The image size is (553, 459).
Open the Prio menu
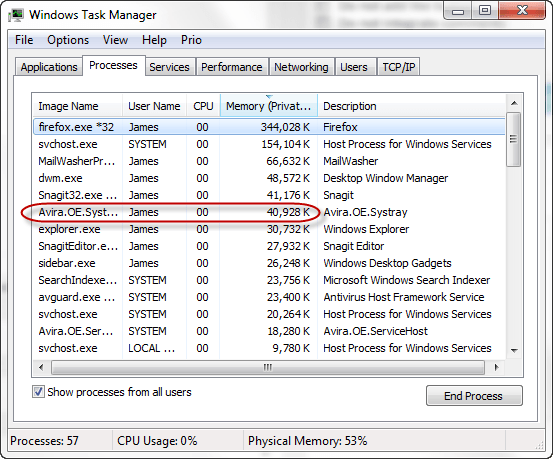click(x=191, y=40)
